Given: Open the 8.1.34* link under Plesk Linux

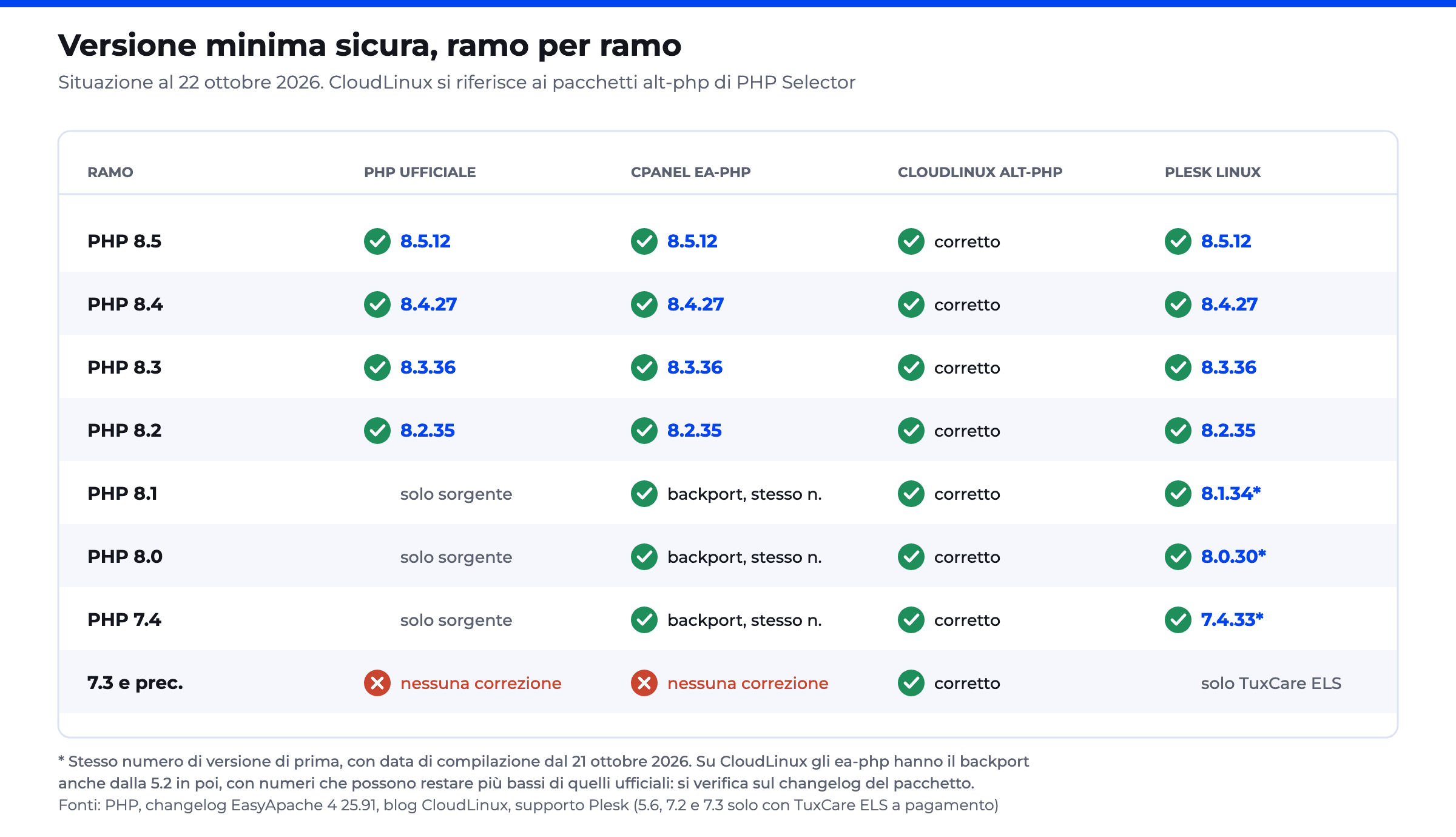Looking at the screenshot, I should 1231,494.
